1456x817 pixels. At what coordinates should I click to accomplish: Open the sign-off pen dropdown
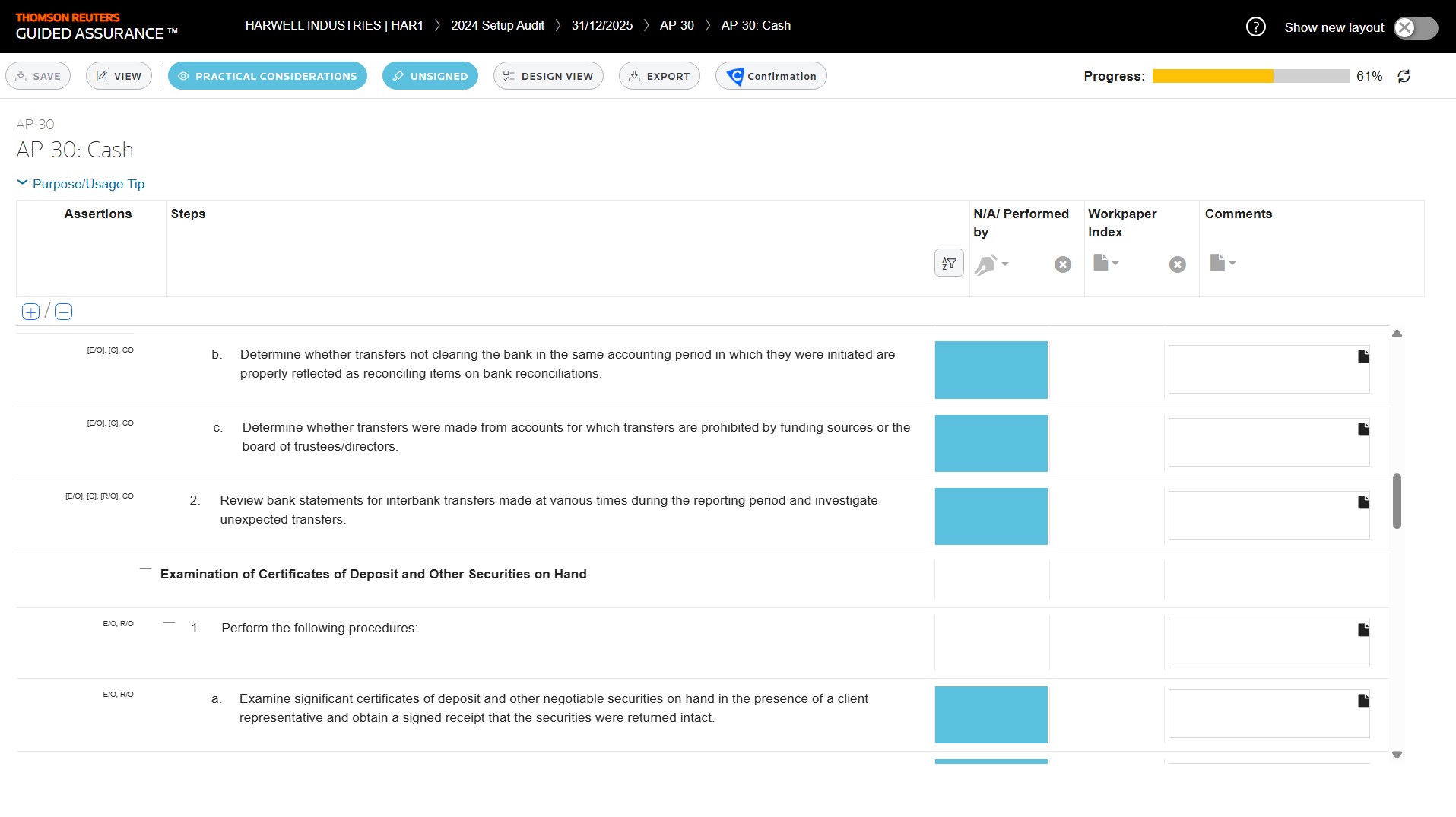pos(991,264)
